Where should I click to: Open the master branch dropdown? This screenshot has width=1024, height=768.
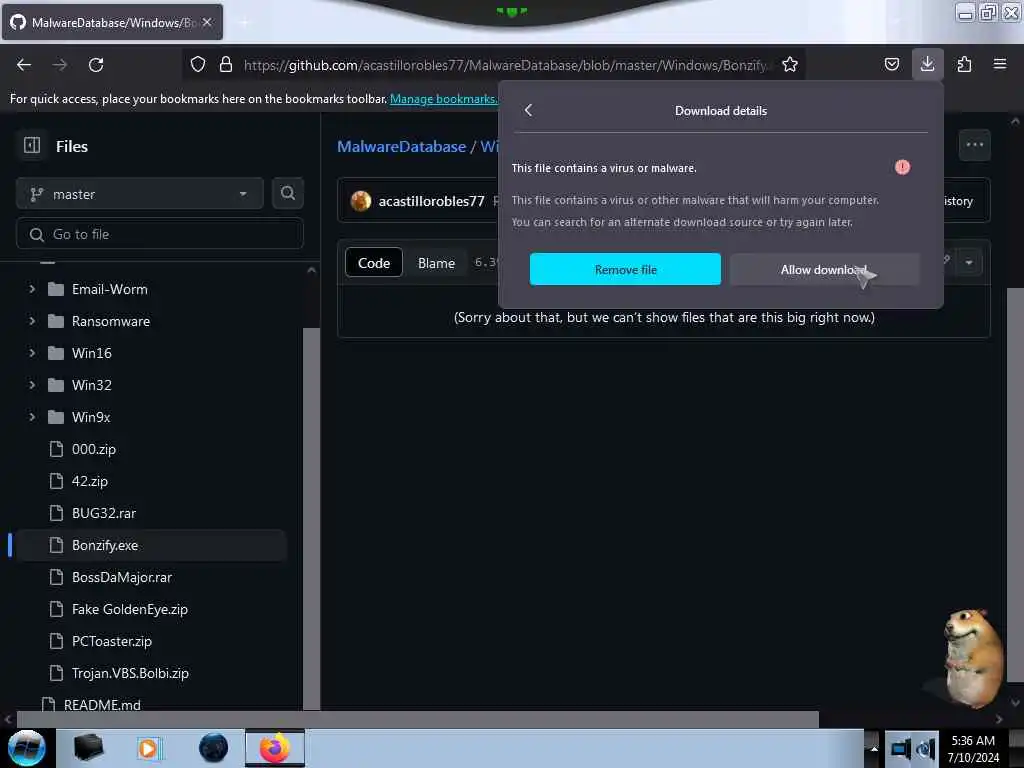tap(140, 194)
